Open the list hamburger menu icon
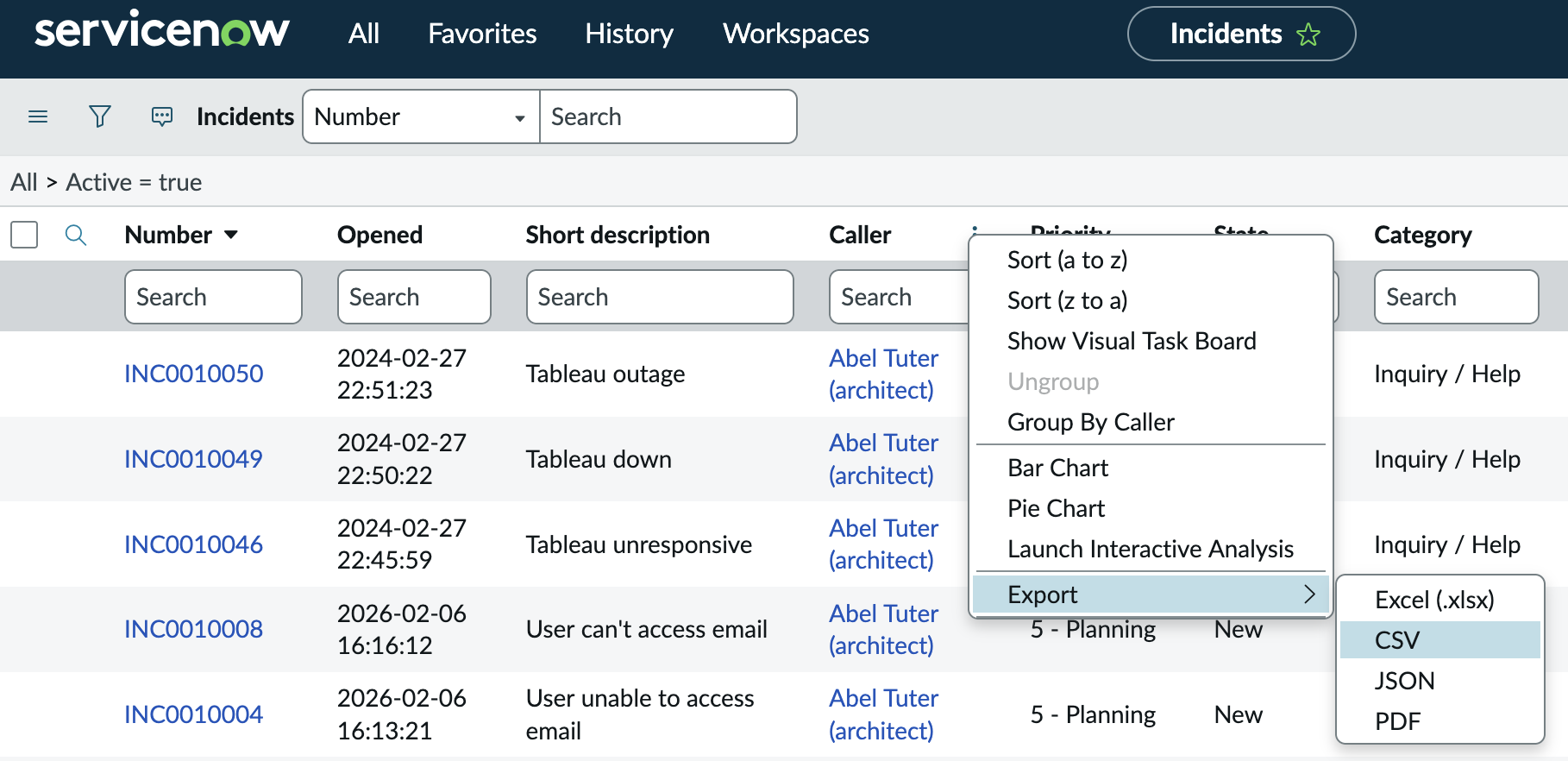This screenshot has height=761, width=1568. pyautogui.click(x=38, y=116)
